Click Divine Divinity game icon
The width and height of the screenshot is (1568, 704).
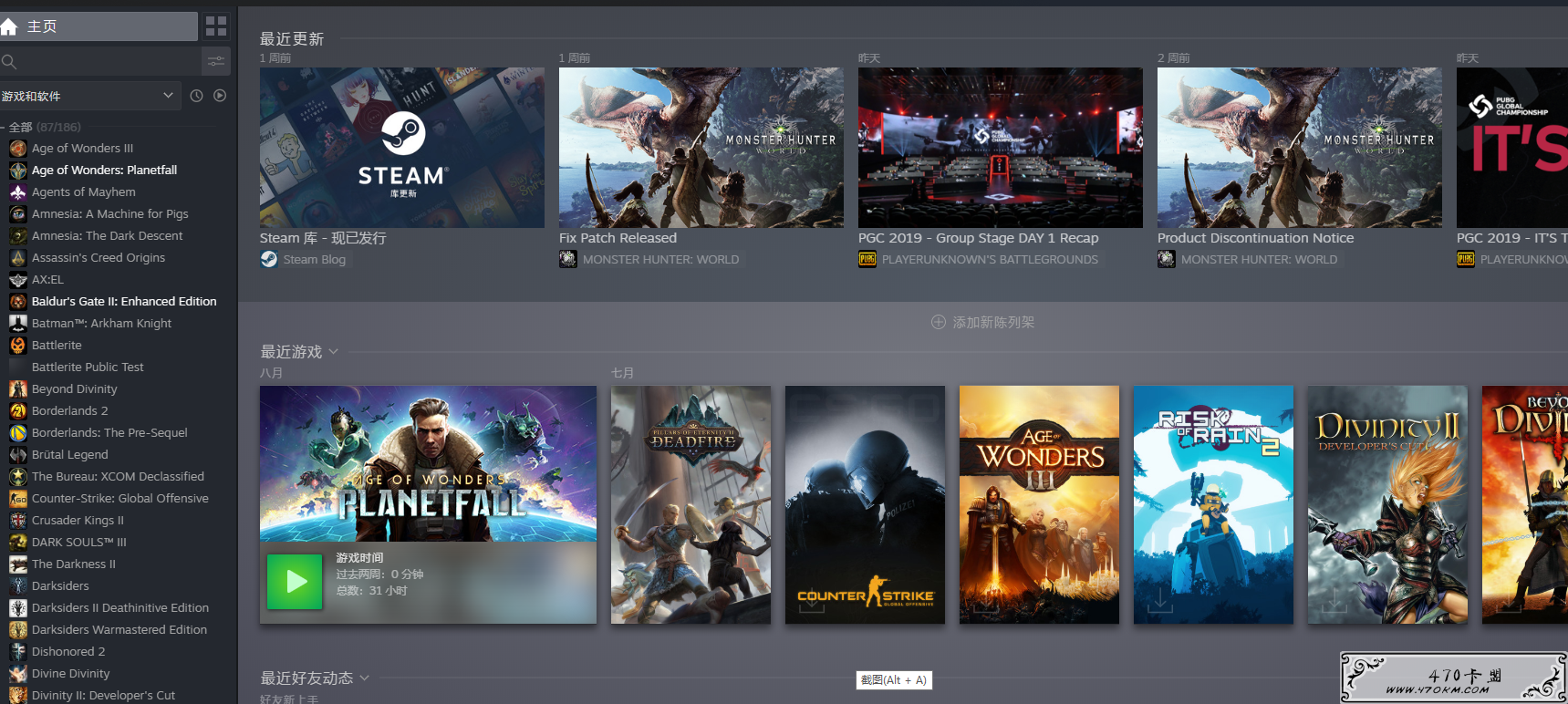click(18, 674)
